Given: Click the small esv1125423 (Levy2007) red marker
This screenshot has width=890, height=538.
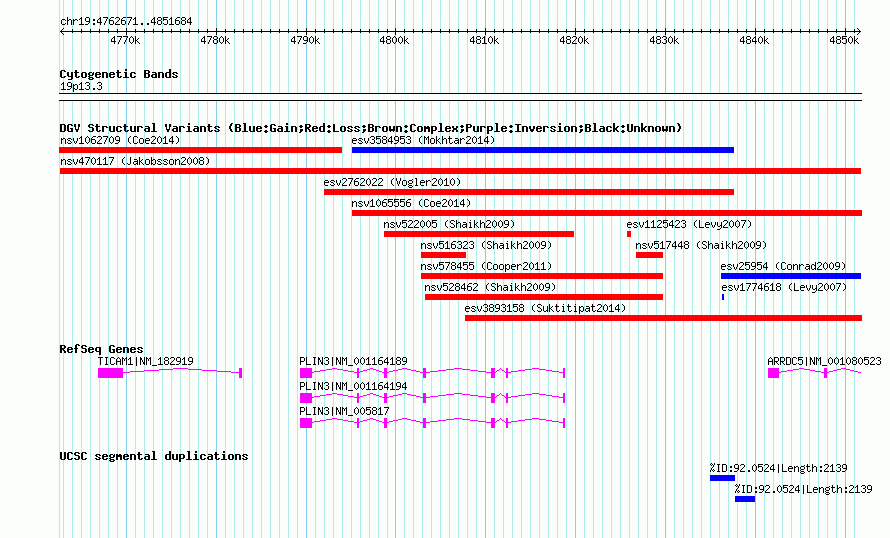Looking at the screenshot, I should pyautogui.click(x=629, y=234).
